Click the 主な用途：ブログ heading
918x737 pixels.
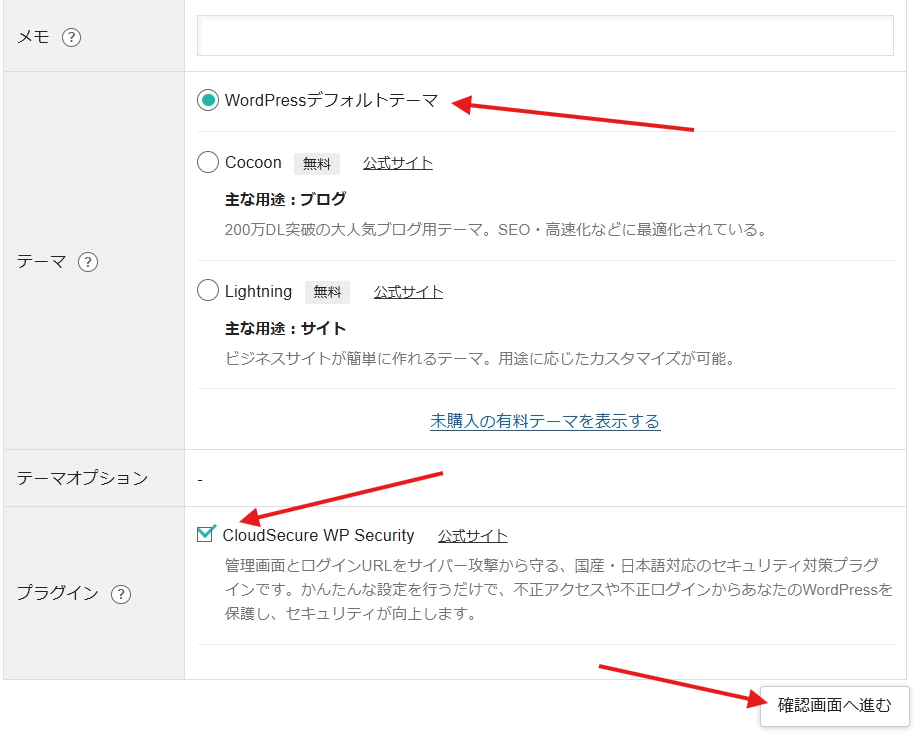(285, 199)
